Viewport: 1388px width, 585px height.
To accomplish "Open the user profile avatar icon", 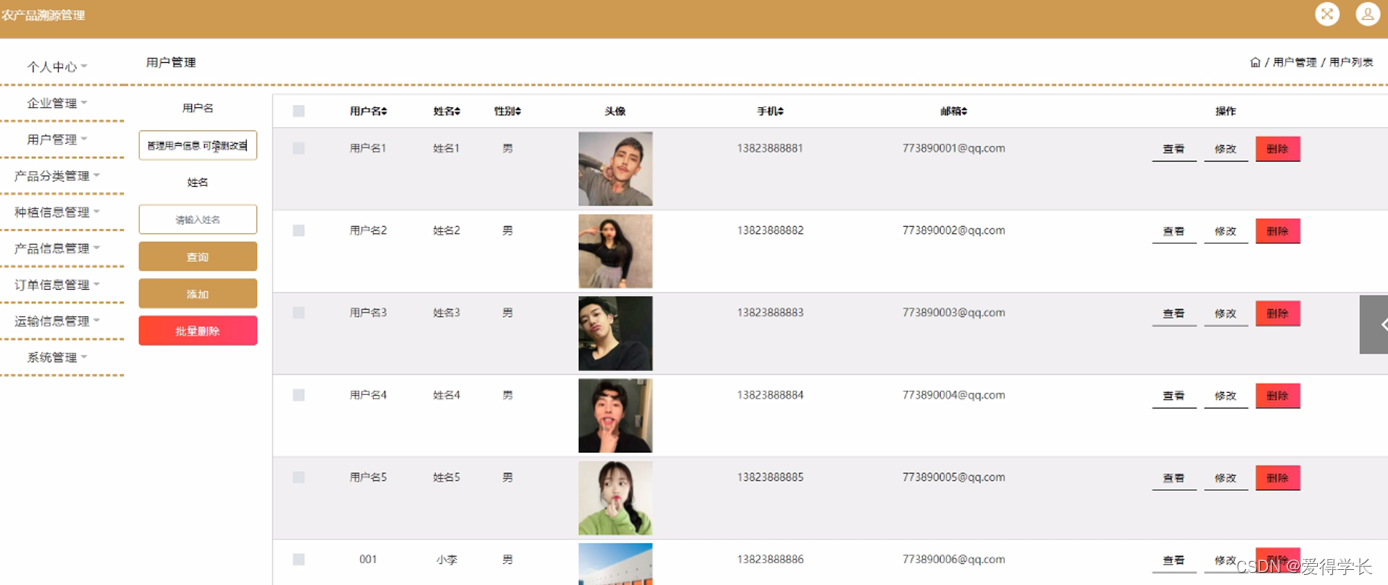I will coord(1368,14).
